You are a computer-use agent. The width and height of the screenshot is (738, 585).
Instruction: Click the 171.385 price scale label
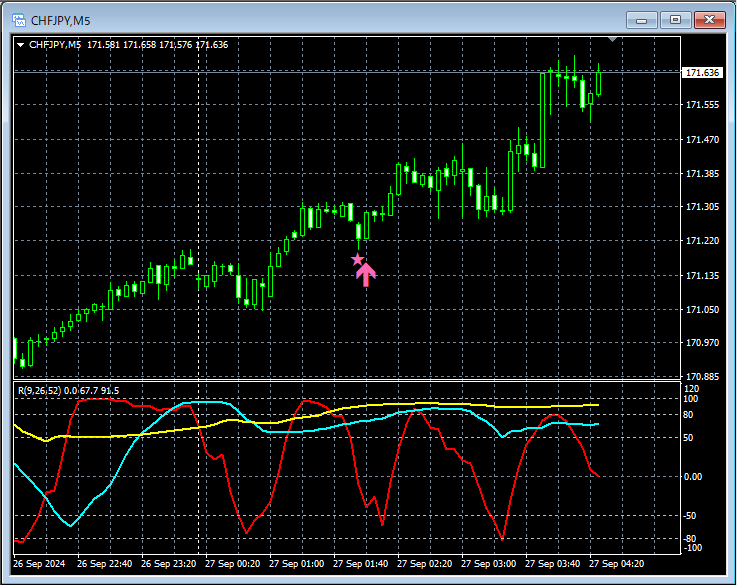tap(703, 174)
